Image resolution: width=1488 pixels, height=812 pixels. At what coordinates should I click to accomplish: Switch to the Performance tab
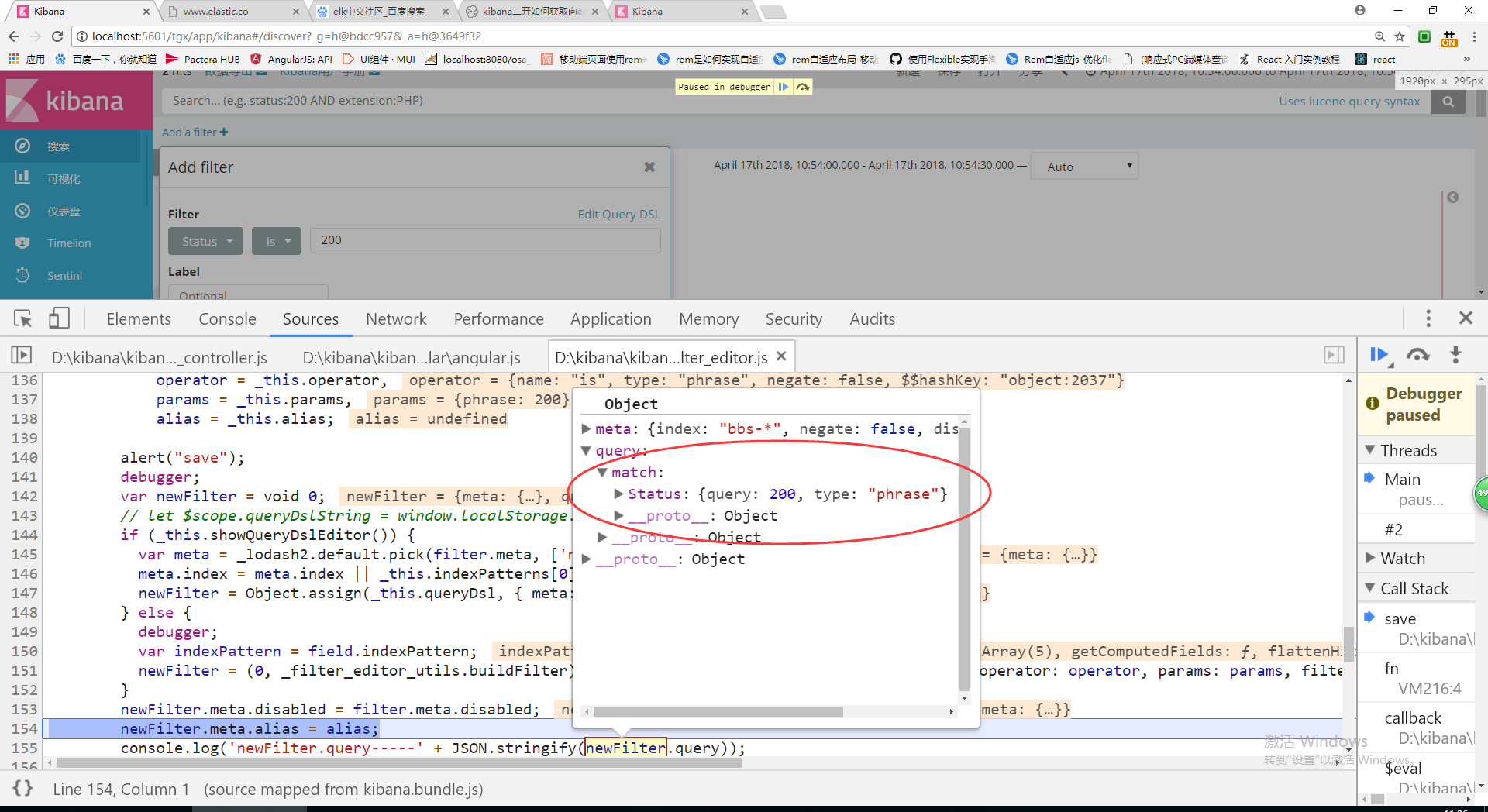(499, 318)
